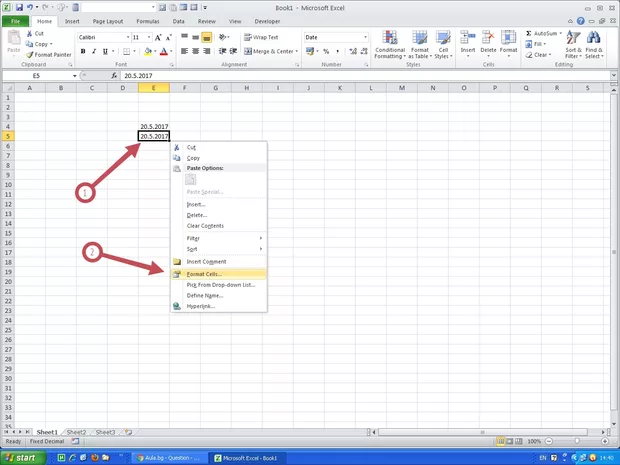The height and width of the screenshot is (465, 620).
Task: Toggle Wrap Text in Alignment group
Action: (261, 37)
